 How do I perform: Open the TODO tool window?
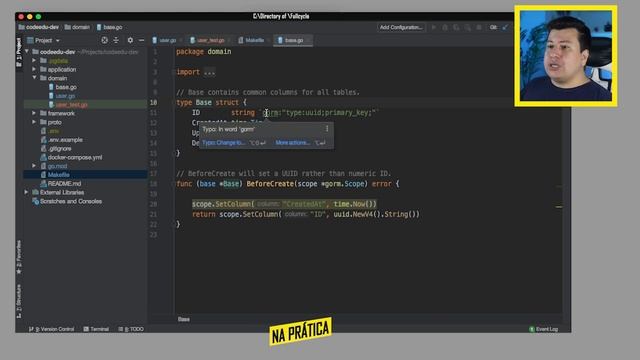(x=131, y=329)
